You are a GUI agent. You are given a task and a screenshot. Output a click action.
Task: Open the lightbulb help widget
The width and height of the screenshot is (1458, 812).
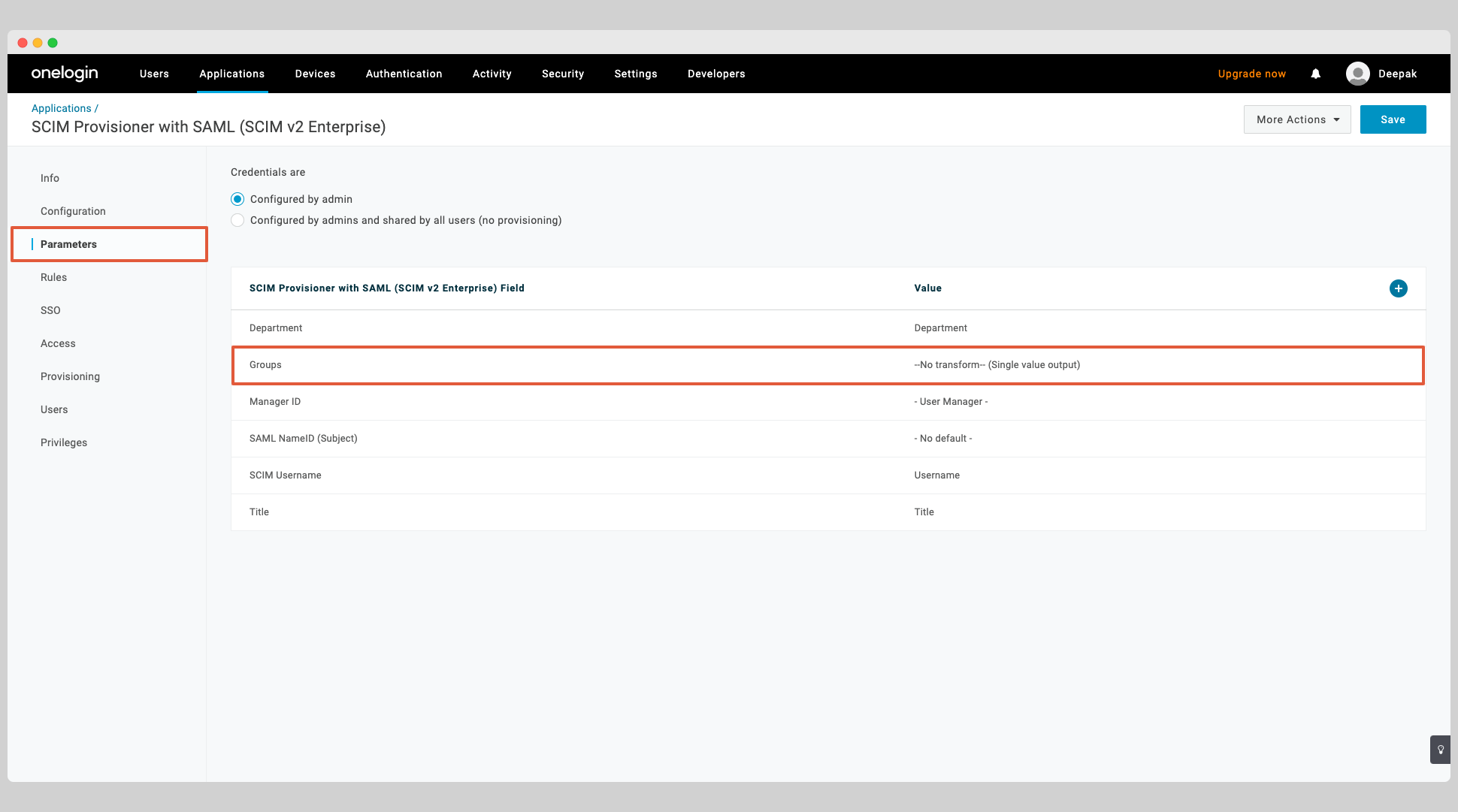pyautogui.click(x=1440, y=750)
